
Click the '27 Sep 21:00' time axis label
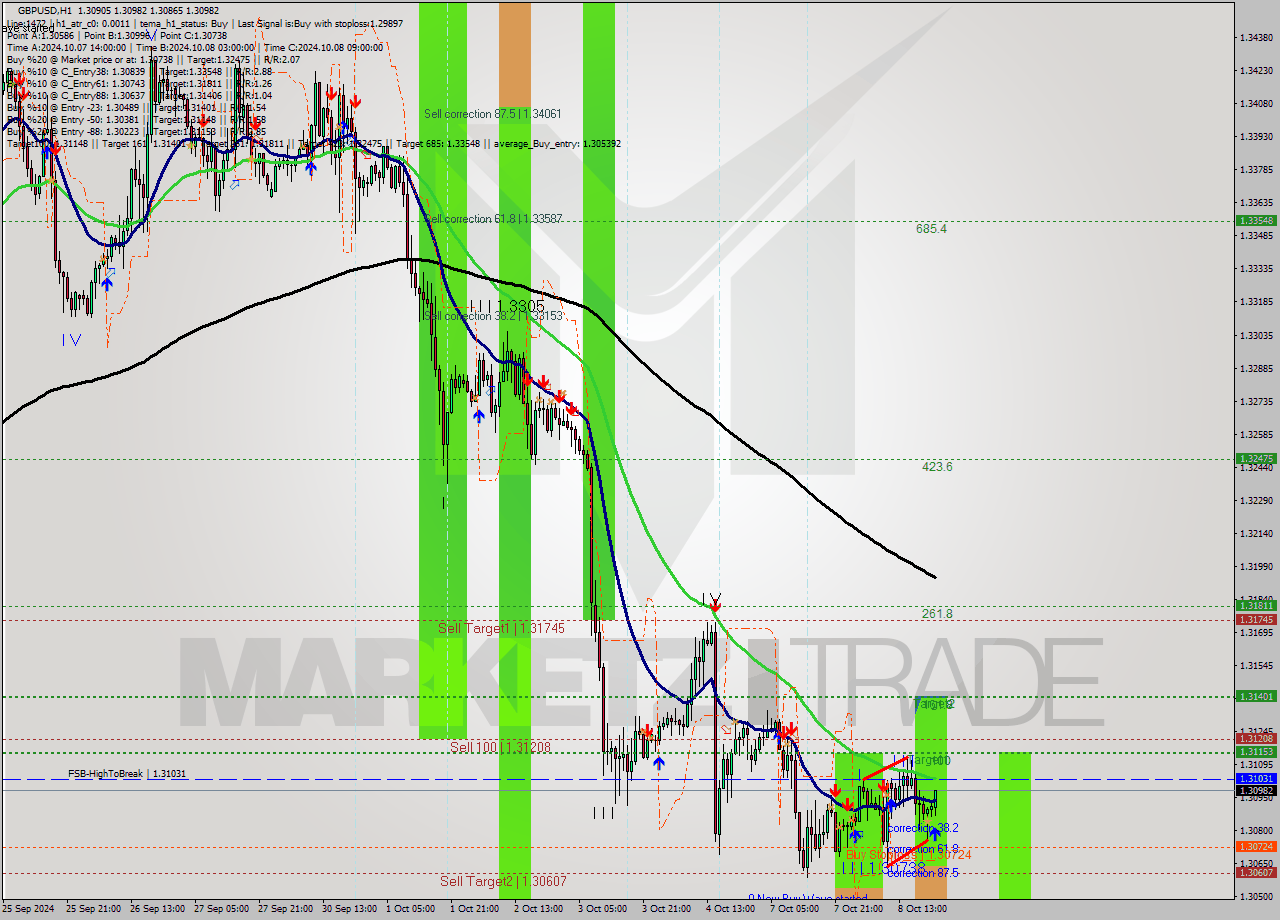coord(284,909)
